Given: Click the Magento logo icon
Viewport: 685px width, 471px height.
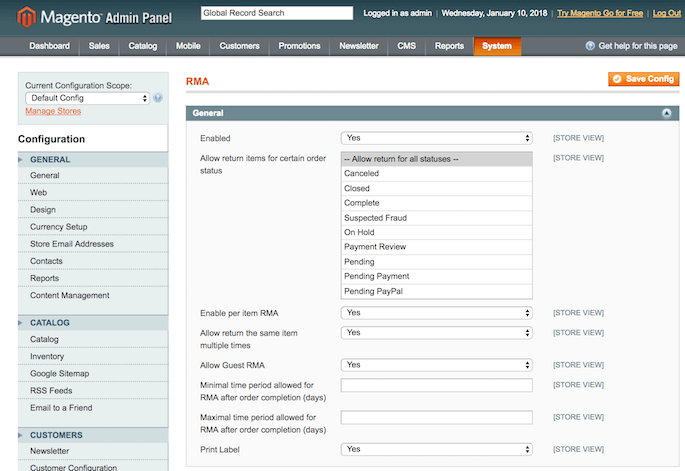Looking at the screenshot, I should (x=29, y=16).
